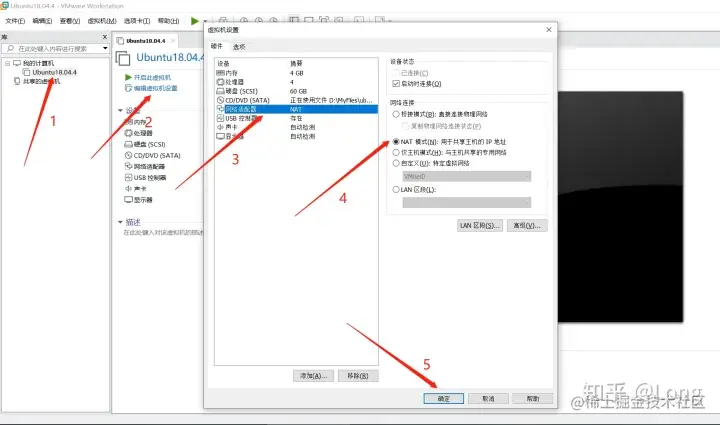Screen dimensions: 720x425
Task: Select the display icon in settings dialog list
Action: coord(220,136)
